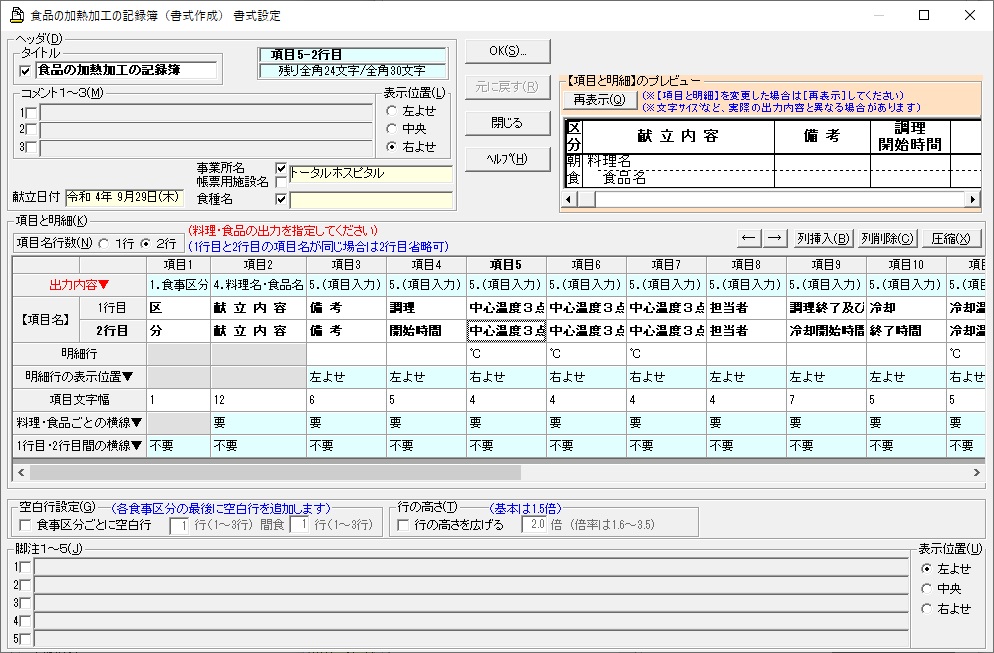Click 圧縮(X) compress button
The height and width of the screenshot is (653, 994).
point(950,238)
